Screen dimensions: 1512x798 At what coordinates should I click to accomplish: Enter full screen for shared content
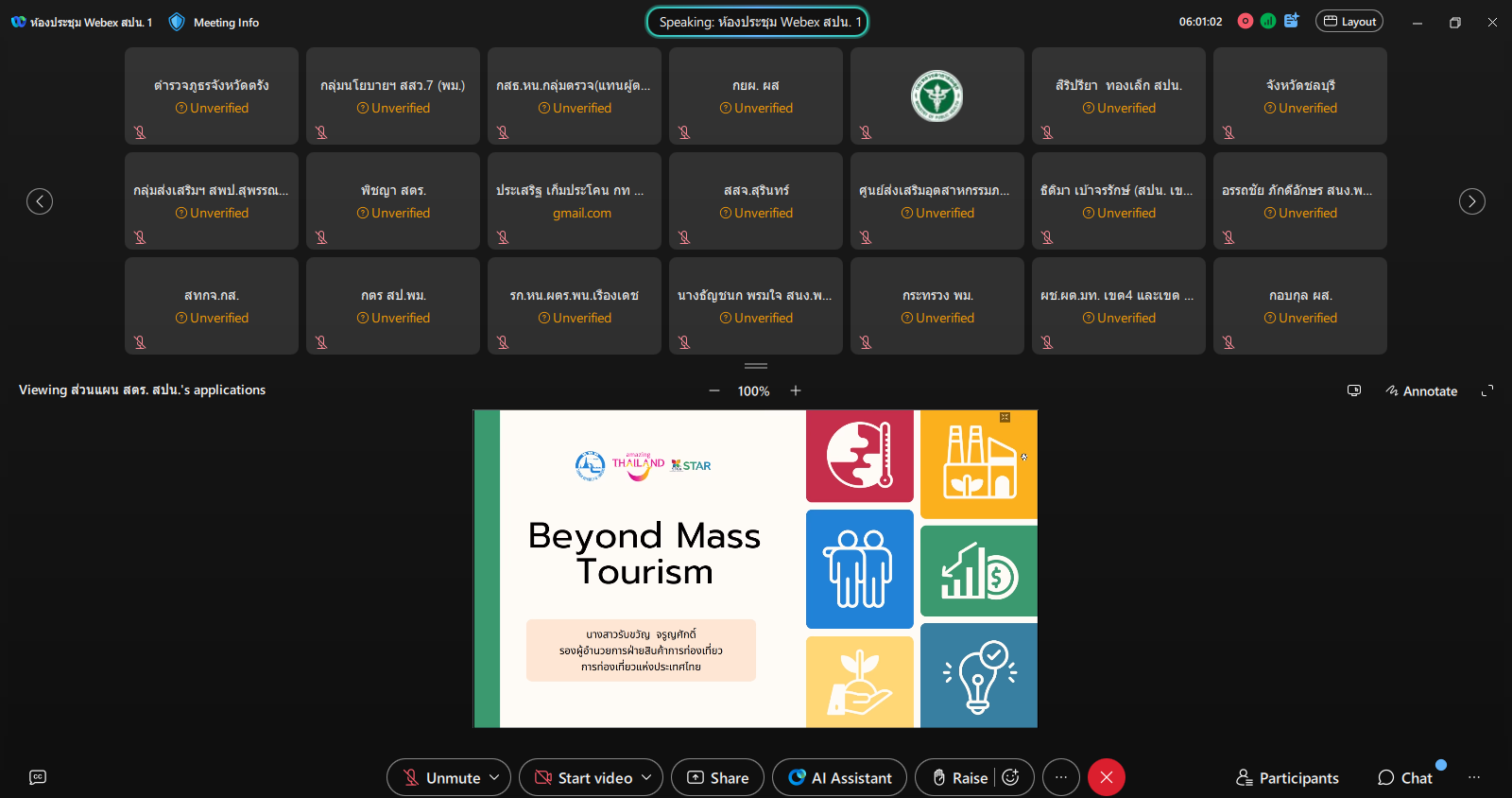[x=1487, y=390]
